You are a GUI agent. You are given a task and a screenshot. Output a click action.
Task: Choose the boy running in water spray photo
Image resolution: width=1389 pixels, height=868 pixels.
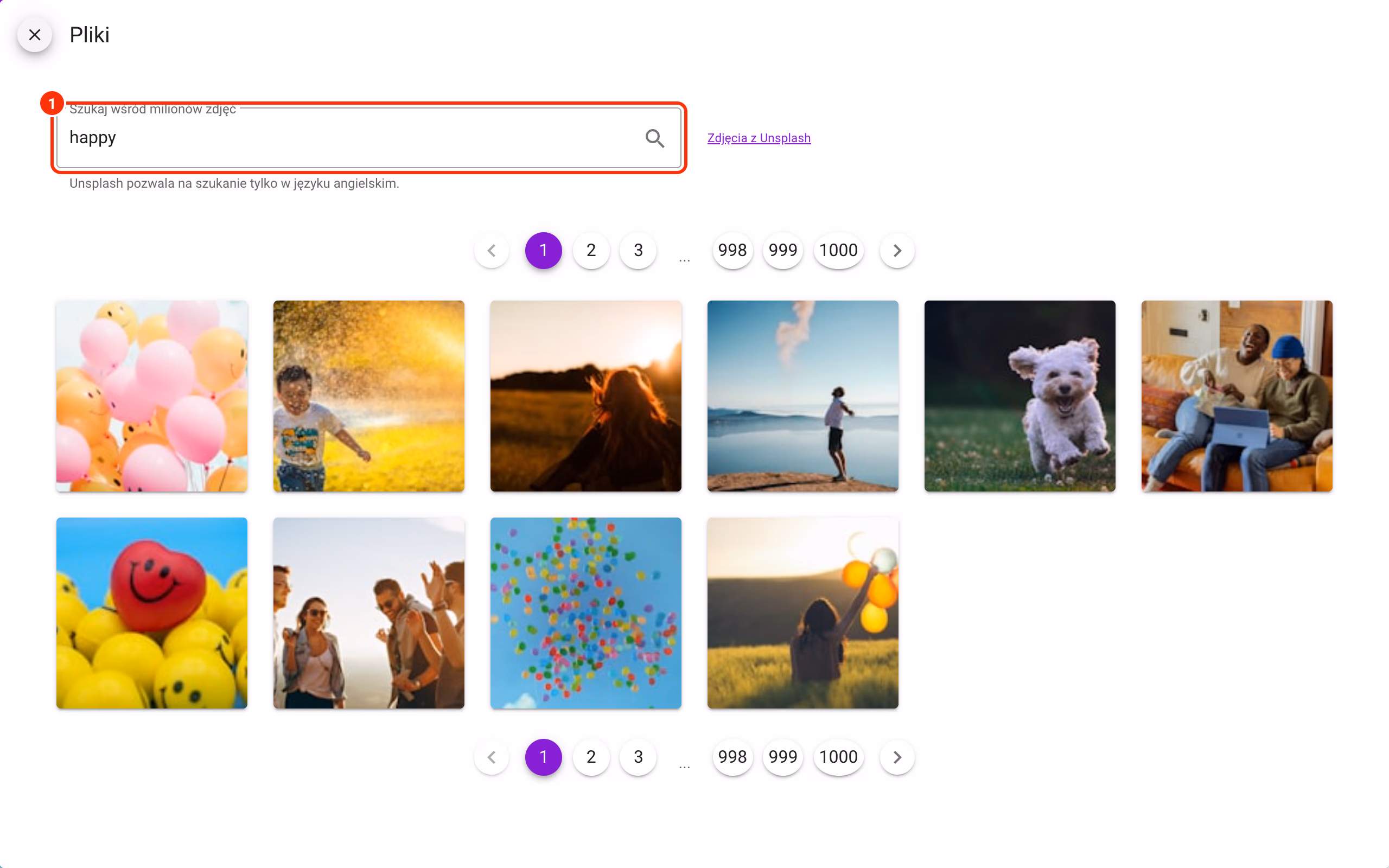(368, 396)
